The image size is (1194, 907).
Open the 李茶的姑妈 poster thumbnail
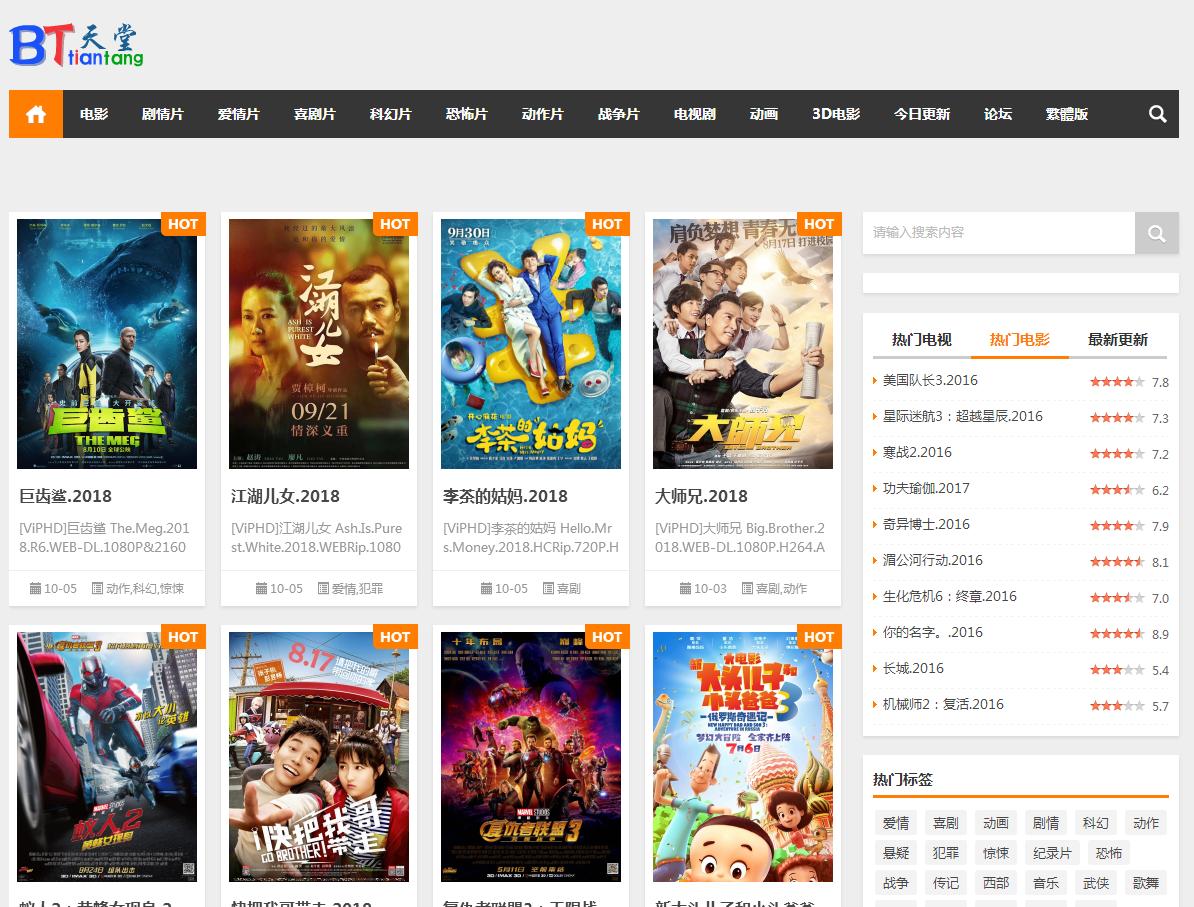pyautogui.click(x=531, y=344)
